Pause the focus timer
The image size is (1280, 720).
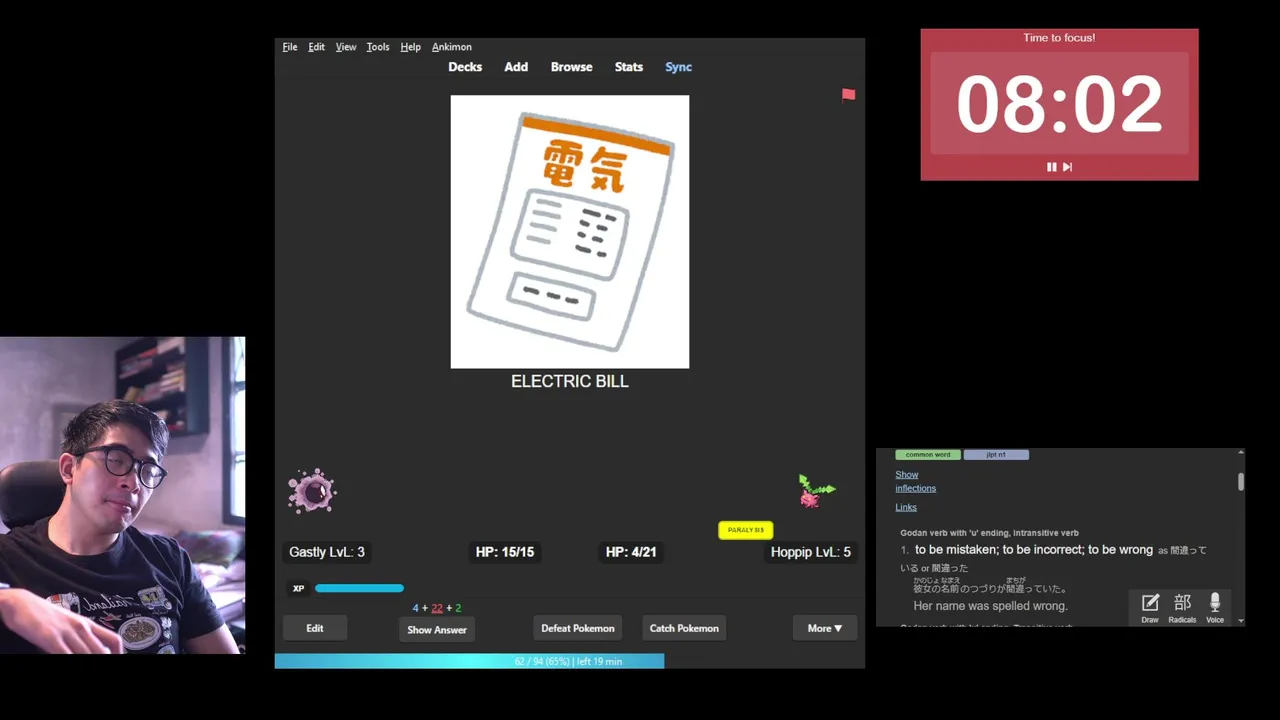[x=1051, y=167]
